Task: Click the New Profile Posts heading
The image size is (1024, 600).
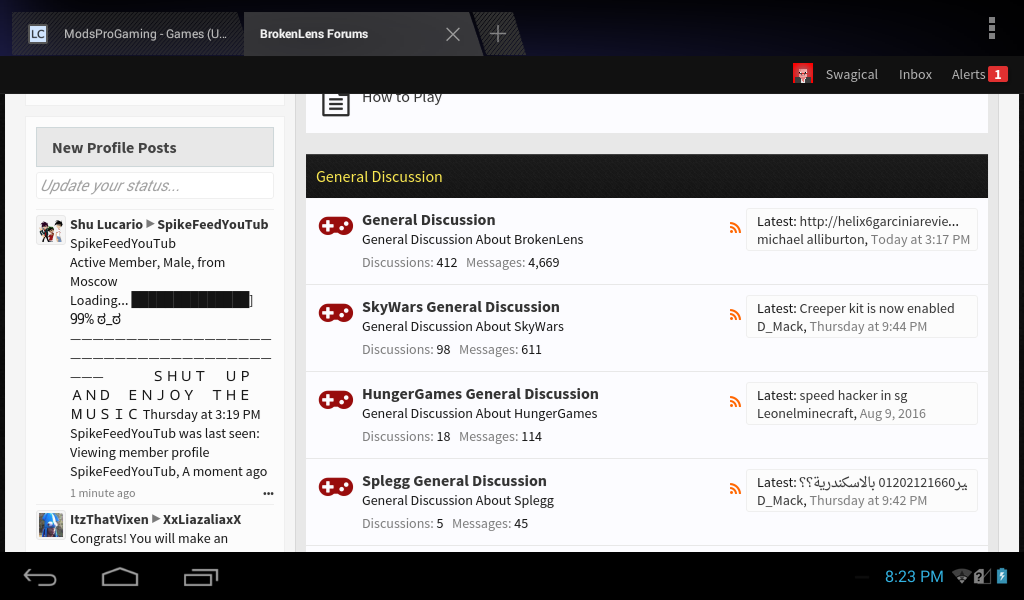Action: tap(114, 148)
